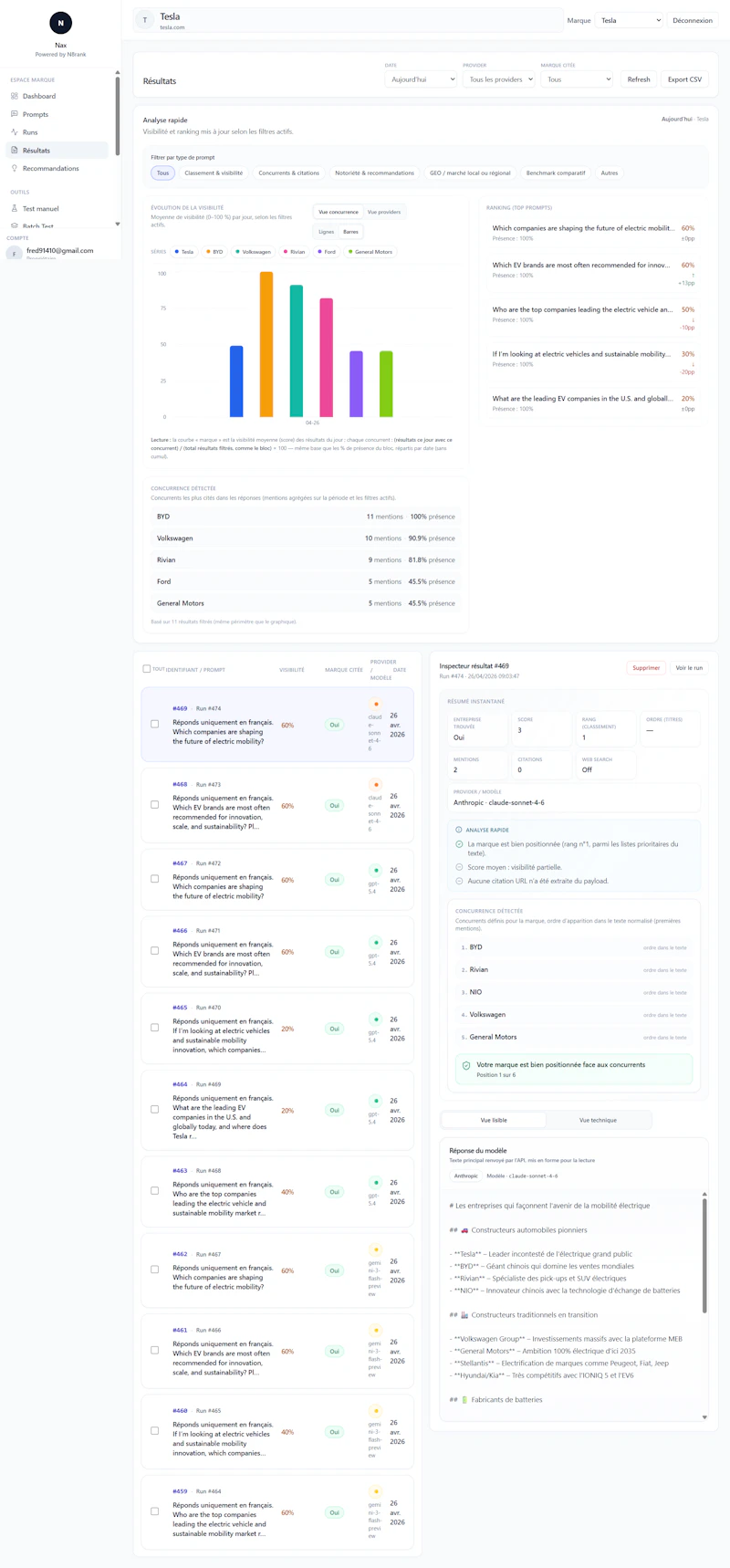The image size is (730, 1568).
Task: Click the sidebar vertical scrollbar thumb
Action: click(x=117, y=116)
